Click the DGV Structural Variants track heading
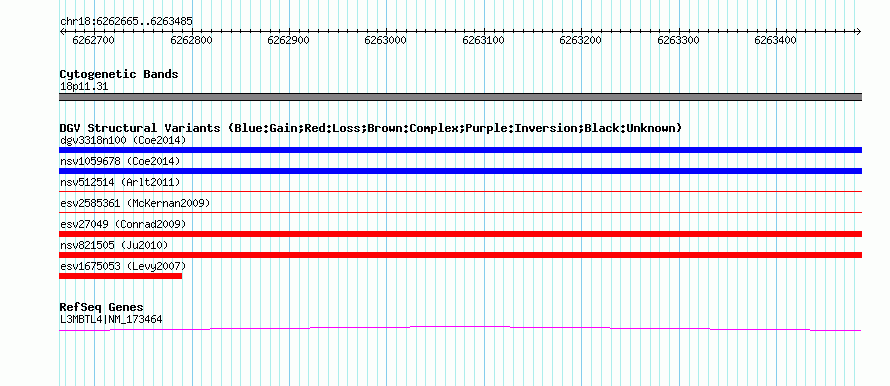Viewport: 890px width, 386px height. click(x=371, y=128)
